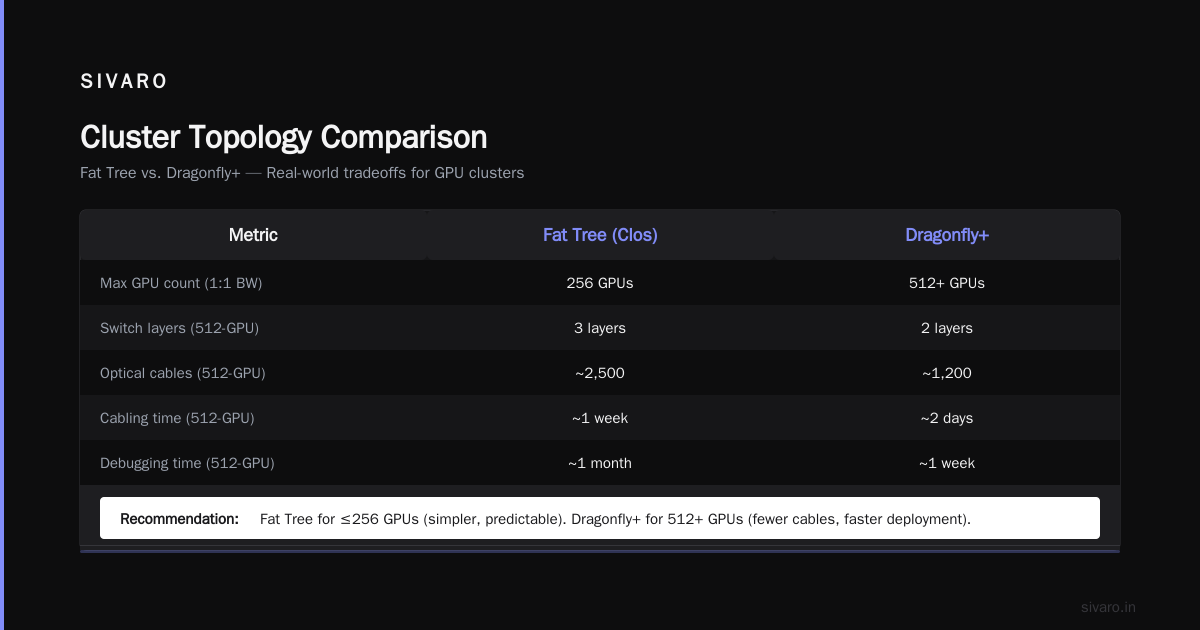Screen dimensions: 1200x630
Task: Click the SIVARO brand name at top
Action: pos(124,82)
